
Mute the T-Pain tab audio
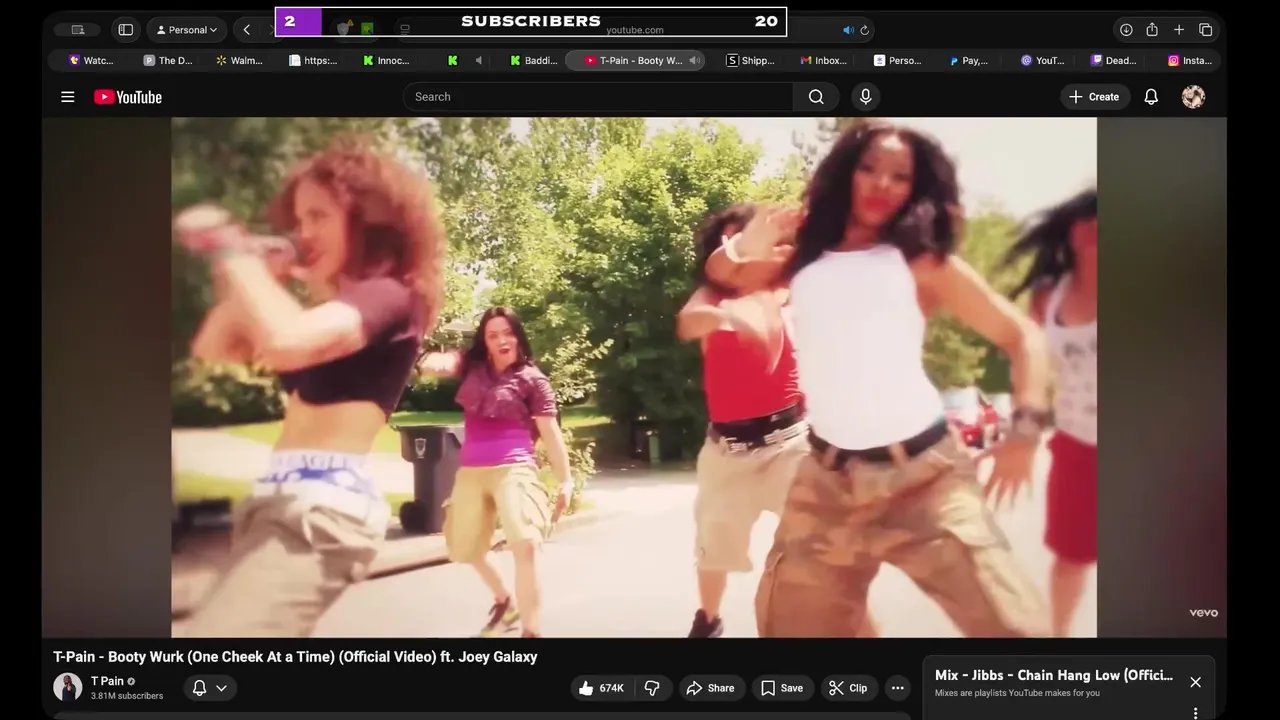693,60
